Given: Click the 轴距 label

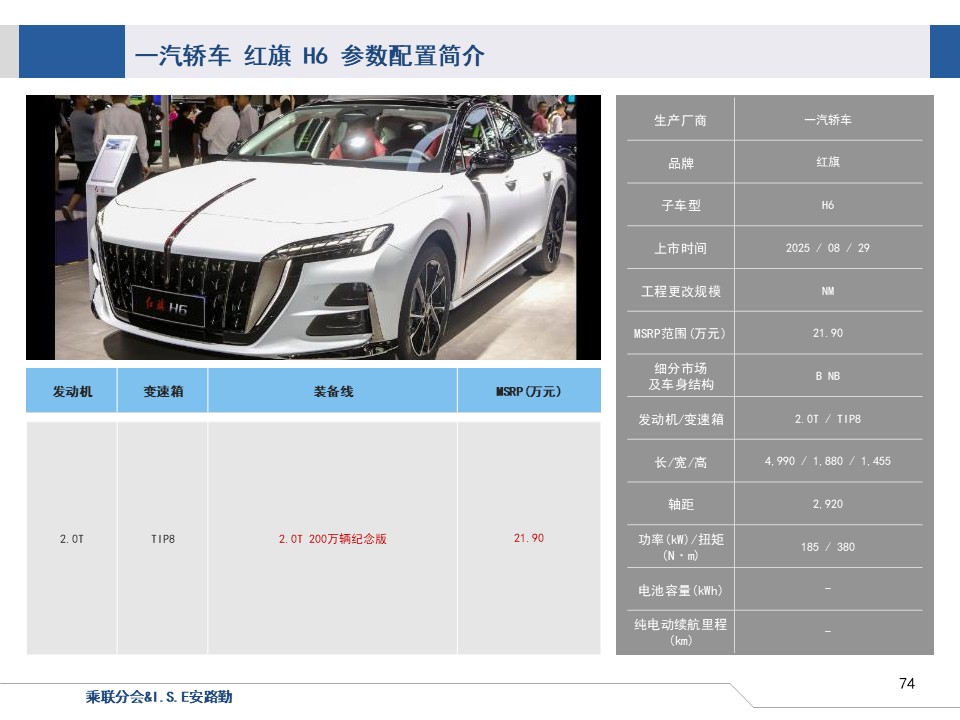Looking at the screenshot, I should 680,504.
